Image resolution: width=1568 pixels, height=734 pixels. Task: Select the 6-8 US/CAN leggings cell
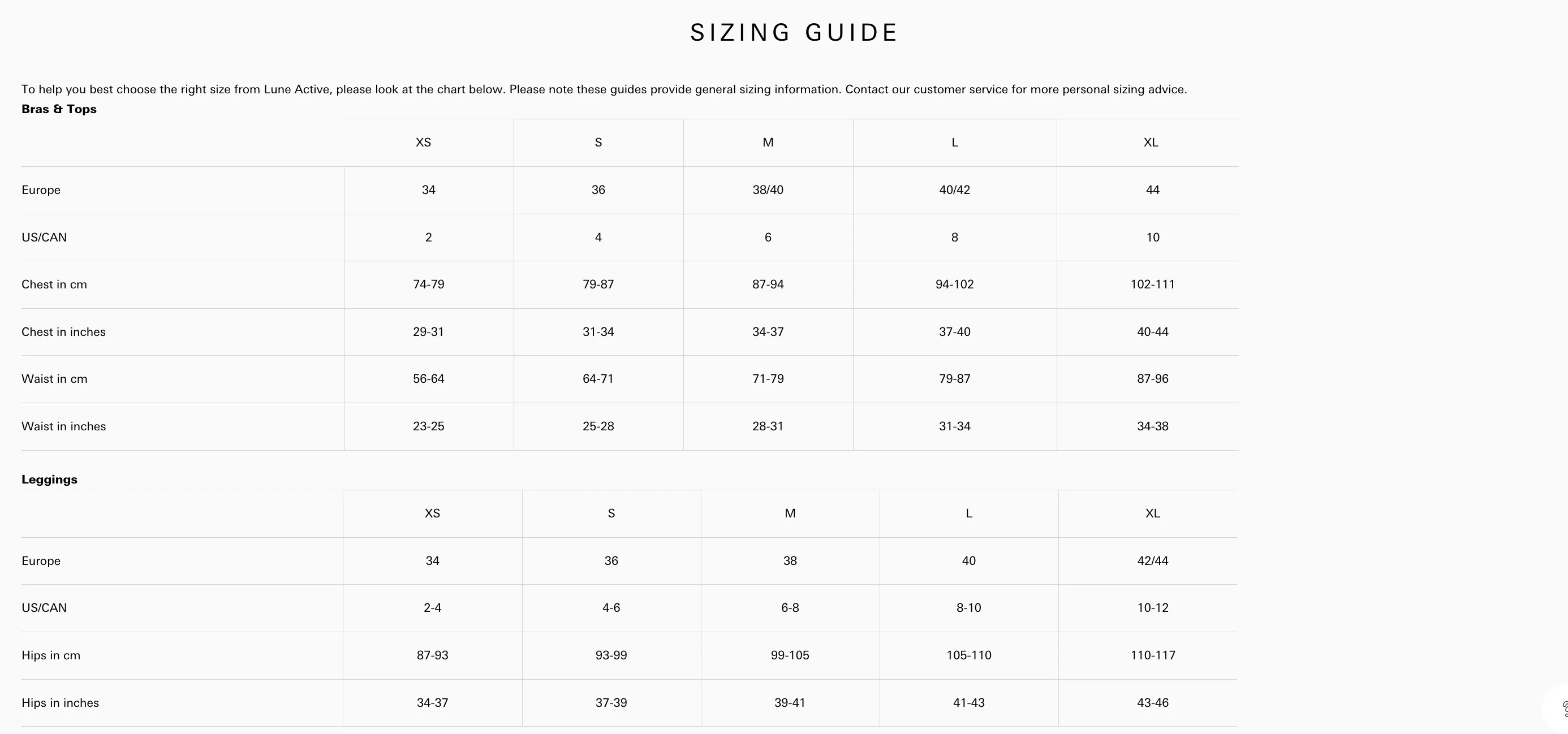(x=790, y=607)
